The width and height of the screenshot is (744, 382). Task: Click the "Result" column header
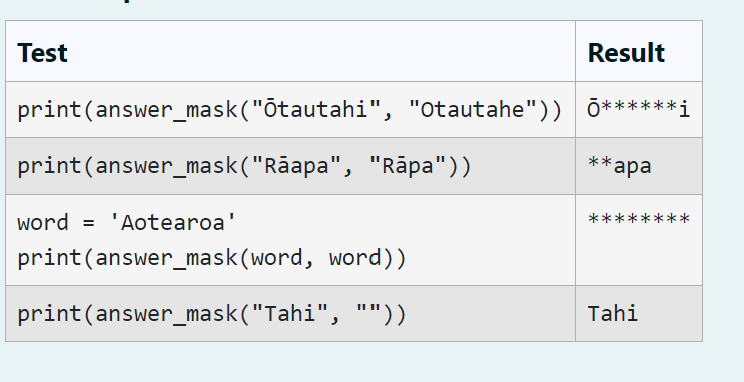626,53
